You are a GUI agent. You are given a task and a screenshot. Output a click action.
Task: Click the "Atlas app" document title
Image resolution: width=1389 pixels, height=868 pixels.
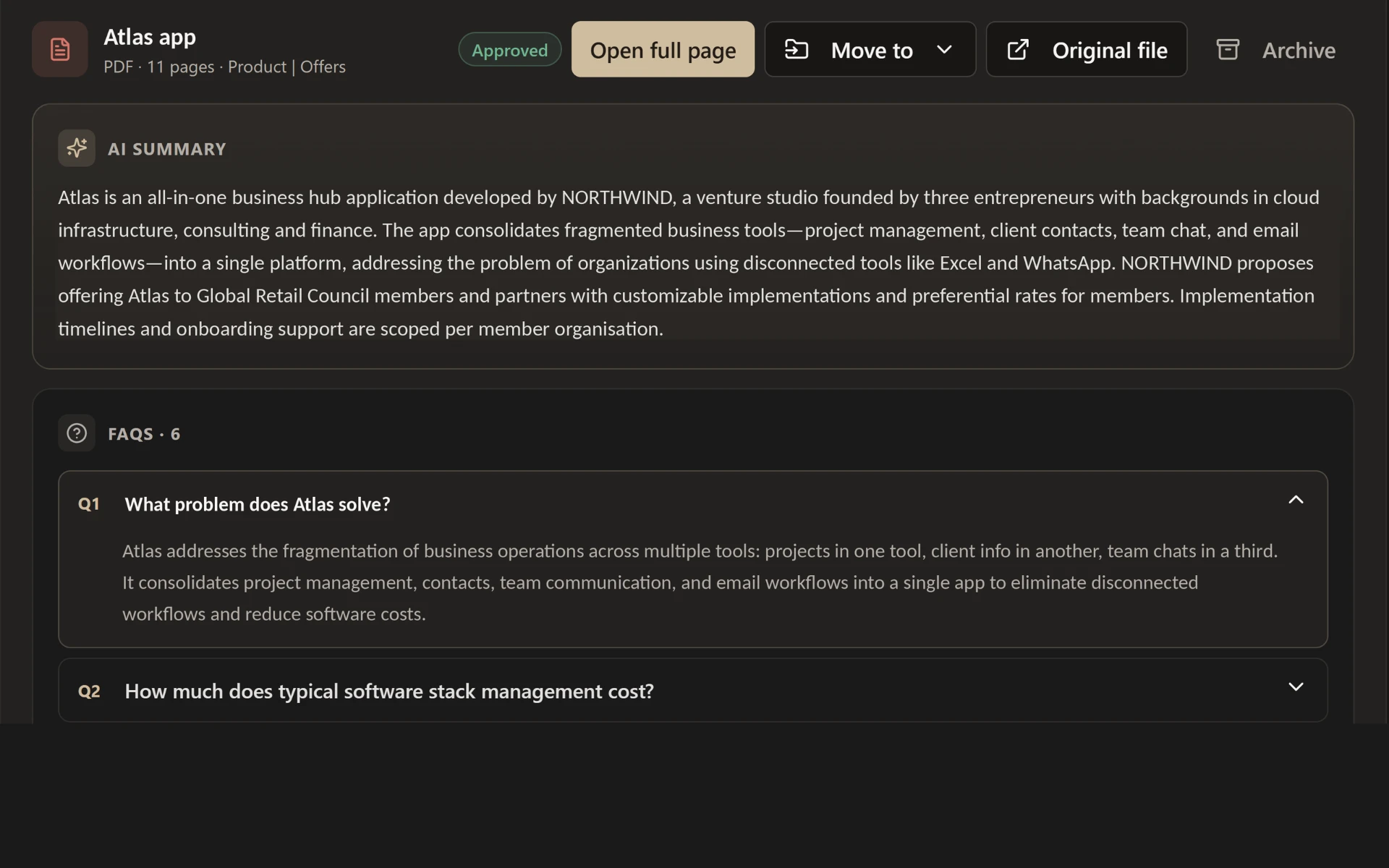coord(150,37)
